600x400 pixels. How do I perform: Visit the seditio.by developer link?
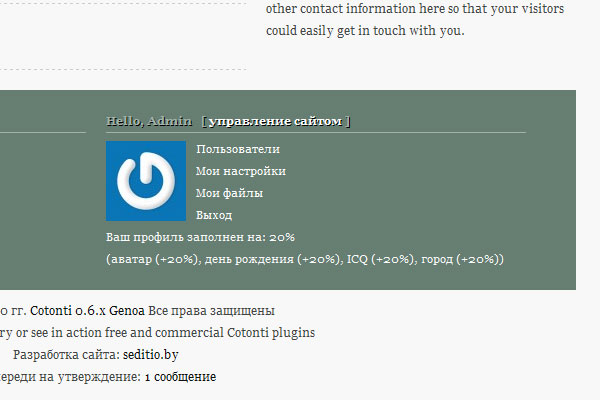[152, 355]
